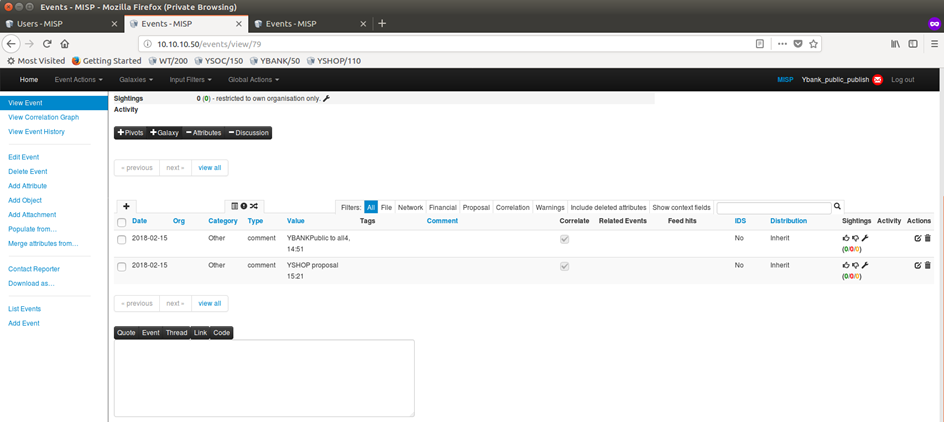Click the Pocket save icon in address bar

pos(798,44)
